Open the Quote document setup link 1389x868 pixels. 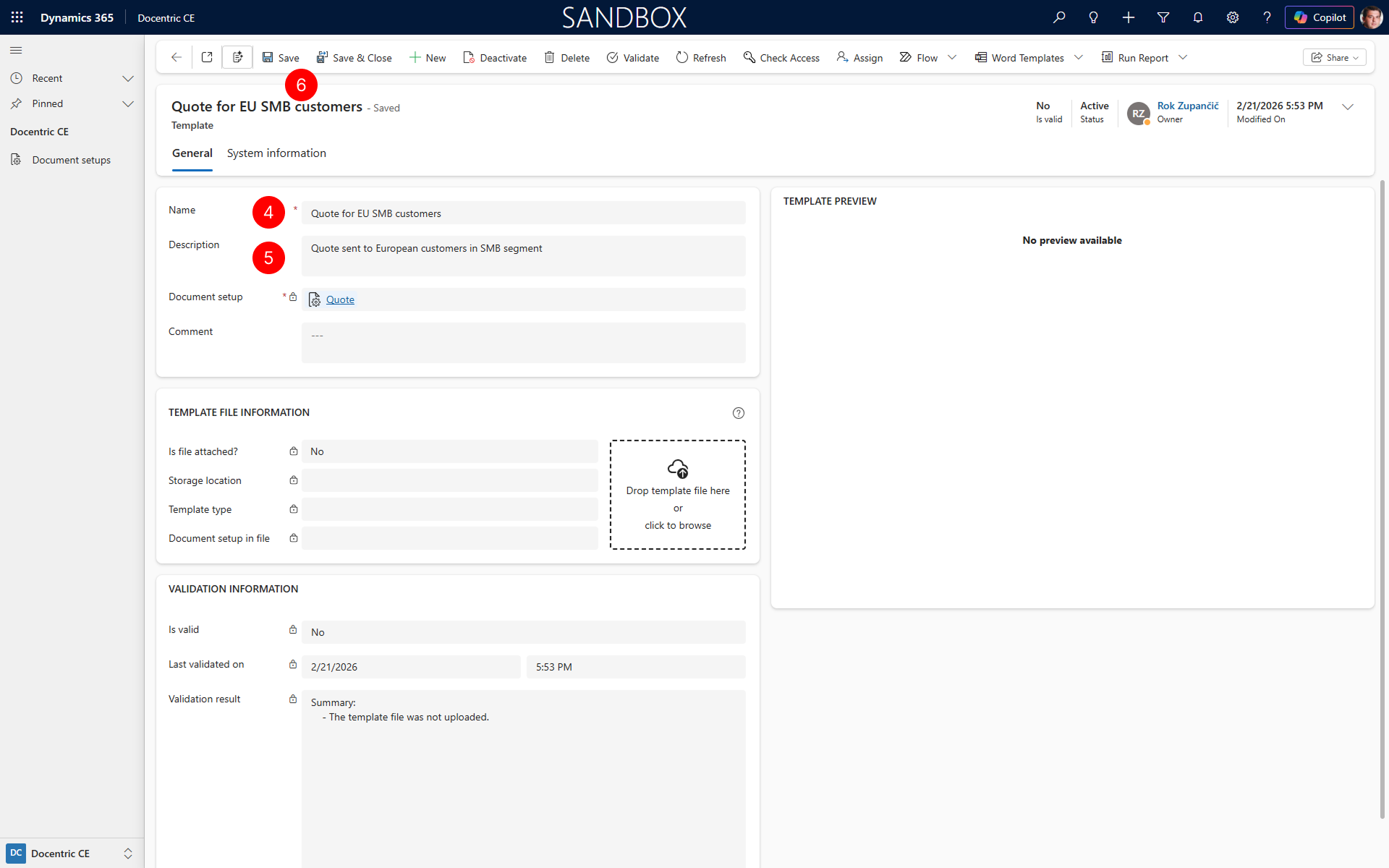[340, 299]
